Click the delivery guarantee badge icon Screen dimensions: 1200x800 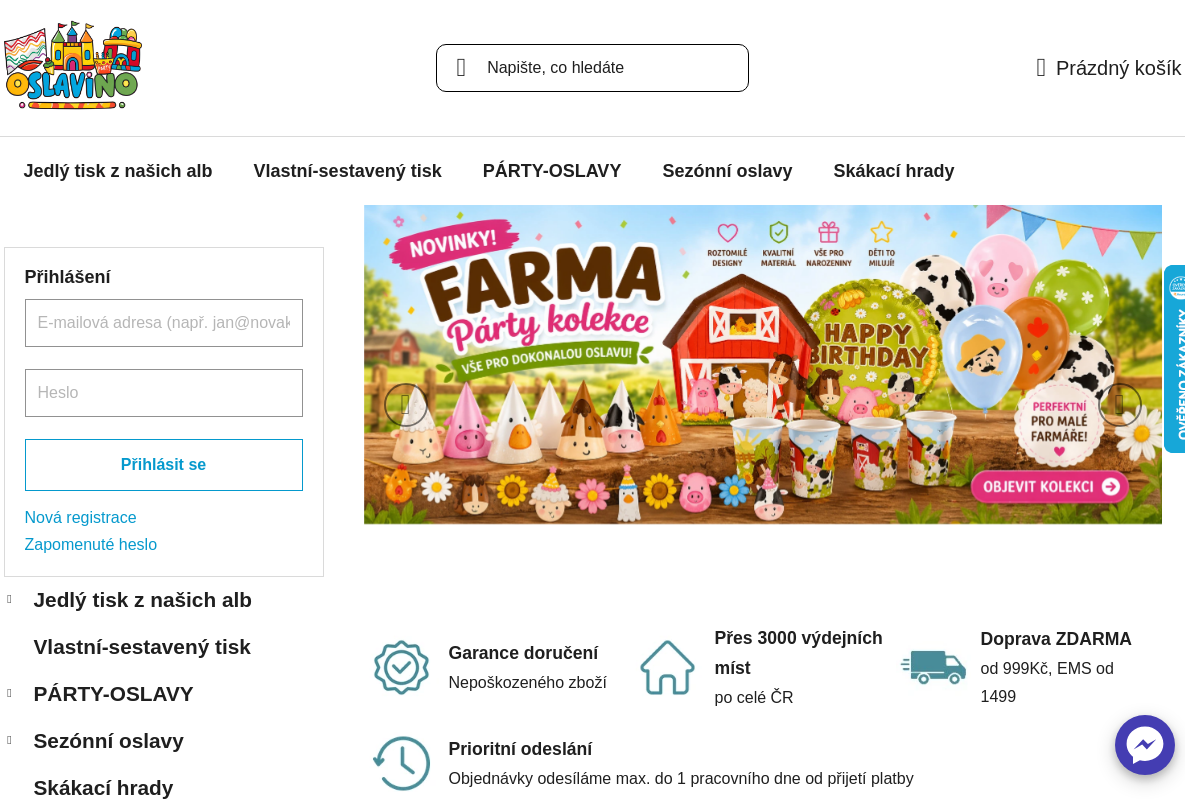[x=401, y=667]
